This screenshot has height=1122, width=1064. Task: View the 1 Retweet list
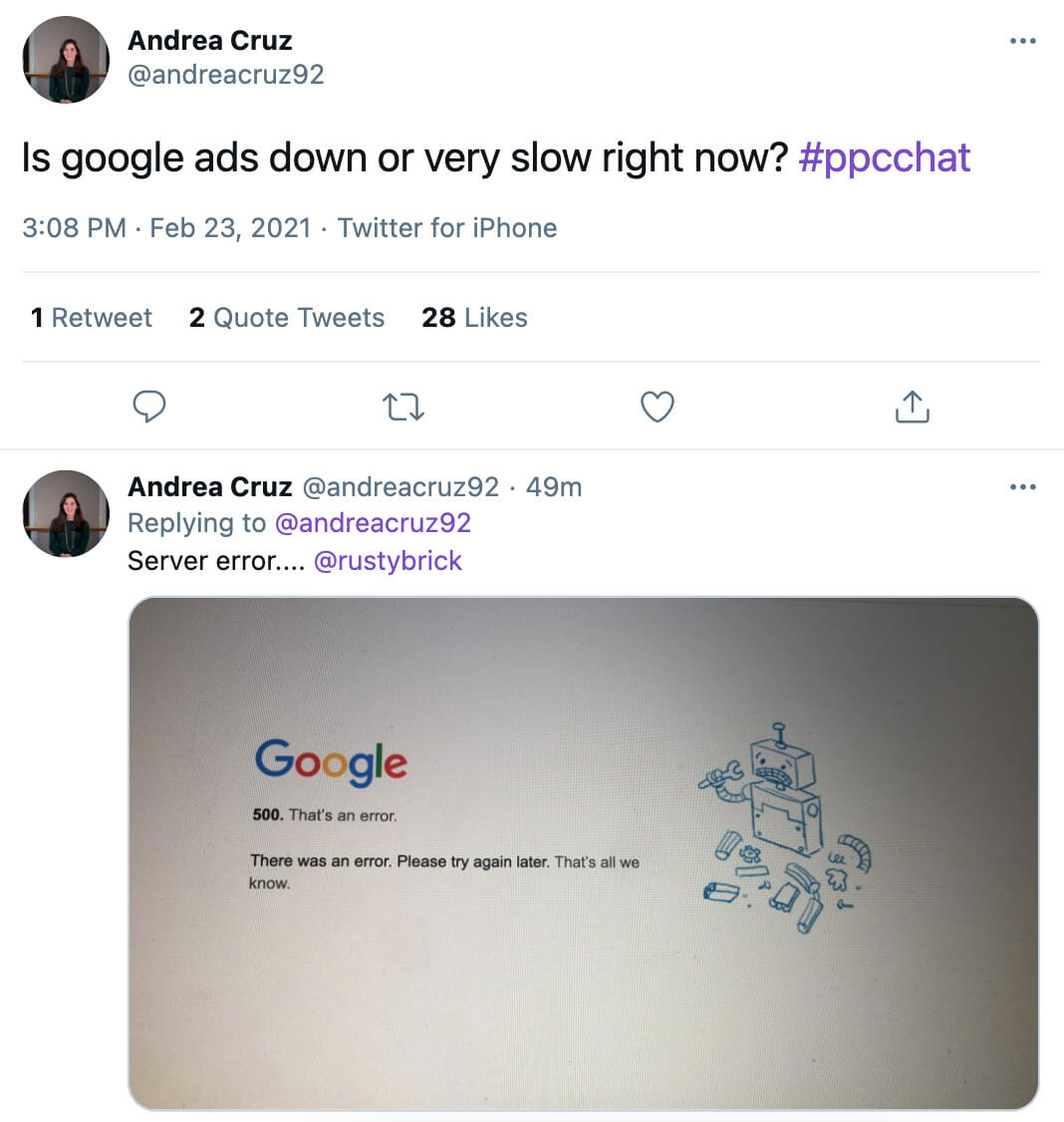[92, 318]
